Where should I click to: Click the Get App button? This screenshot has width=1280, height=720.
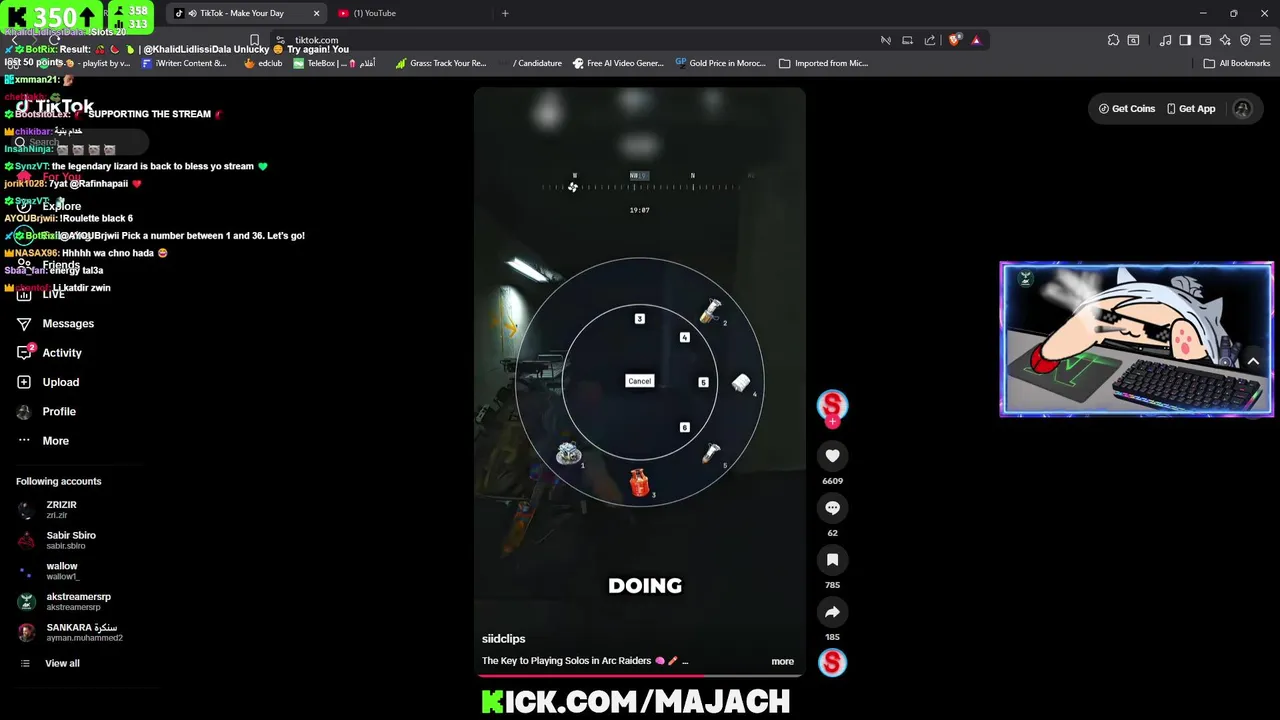1190,109
